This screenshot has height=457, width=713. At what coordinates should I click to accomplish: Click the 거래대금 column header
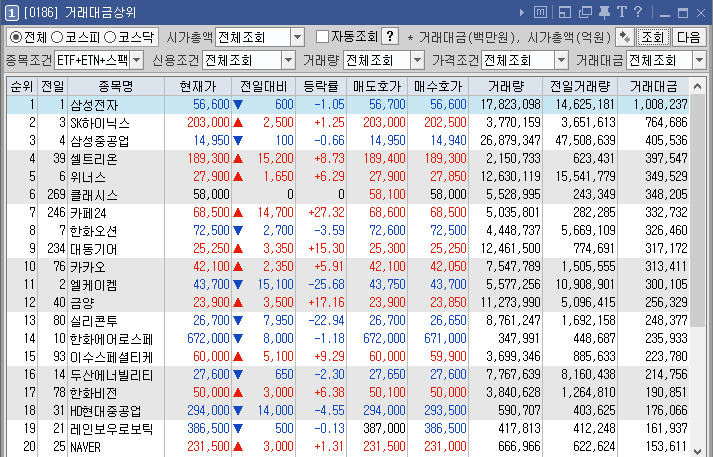(x=653, y=86)
